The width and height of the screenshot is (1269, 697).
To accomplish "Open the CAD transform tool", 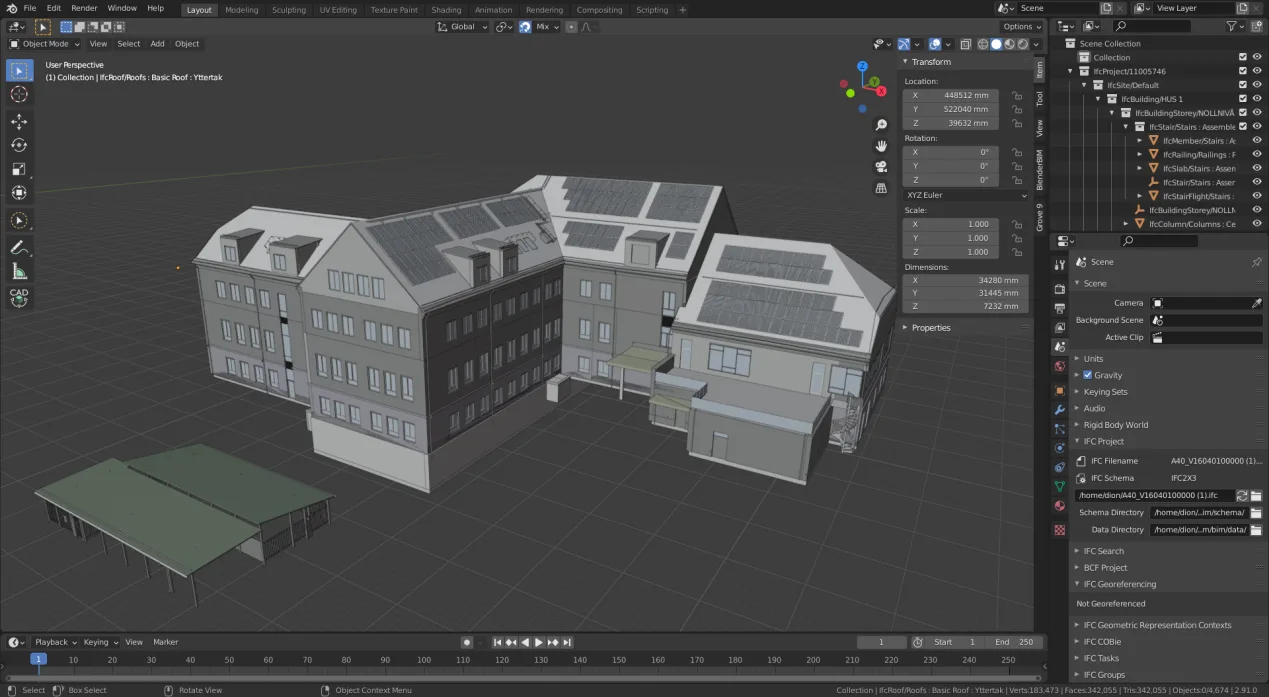I will 20,295.
